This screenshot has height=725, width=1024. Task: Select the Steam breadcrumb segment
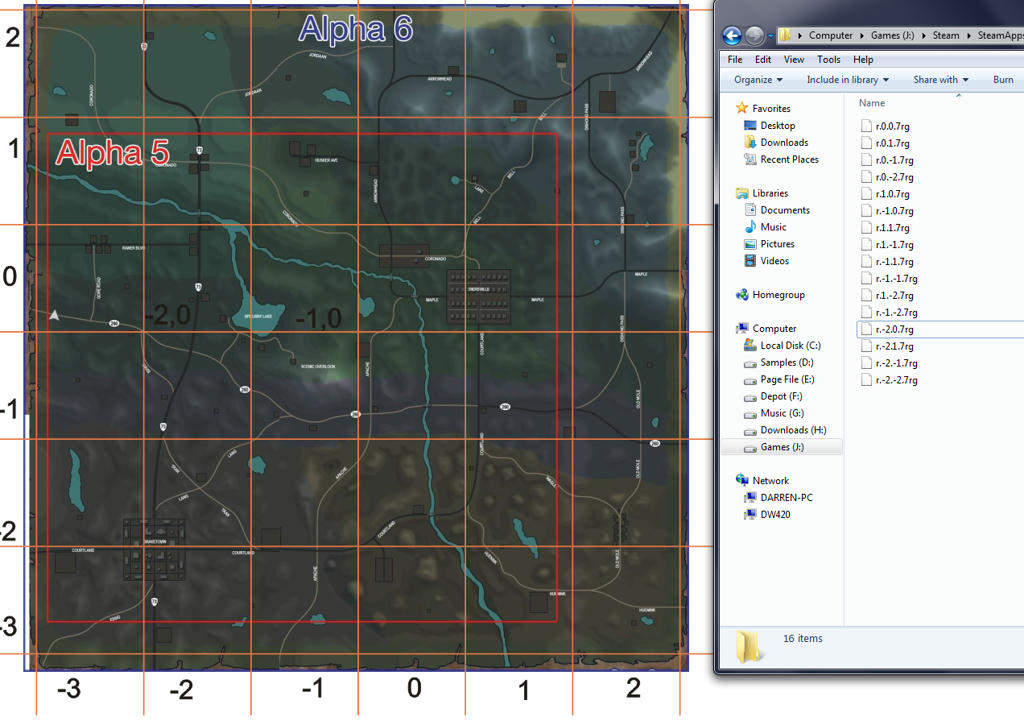tap(946, 35)
